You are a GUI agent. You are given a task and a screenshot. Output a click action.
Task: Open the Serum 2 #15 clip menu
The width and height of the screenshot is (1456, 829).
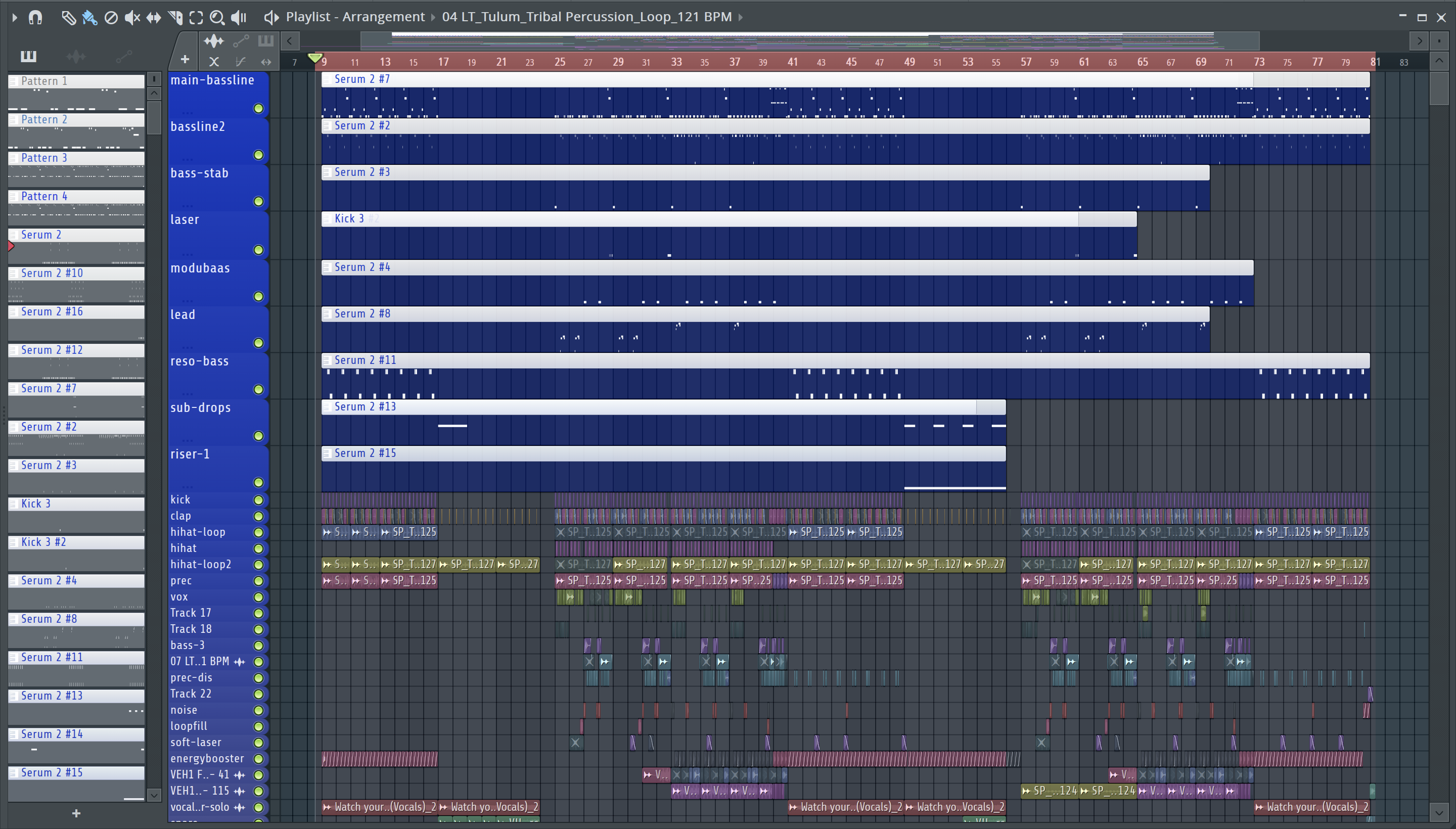click(328, 454)
